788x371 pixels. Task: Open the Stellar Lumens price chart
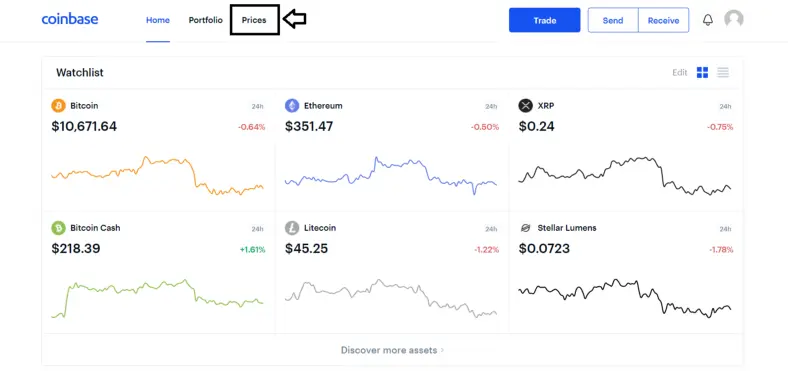coord(625,299)
